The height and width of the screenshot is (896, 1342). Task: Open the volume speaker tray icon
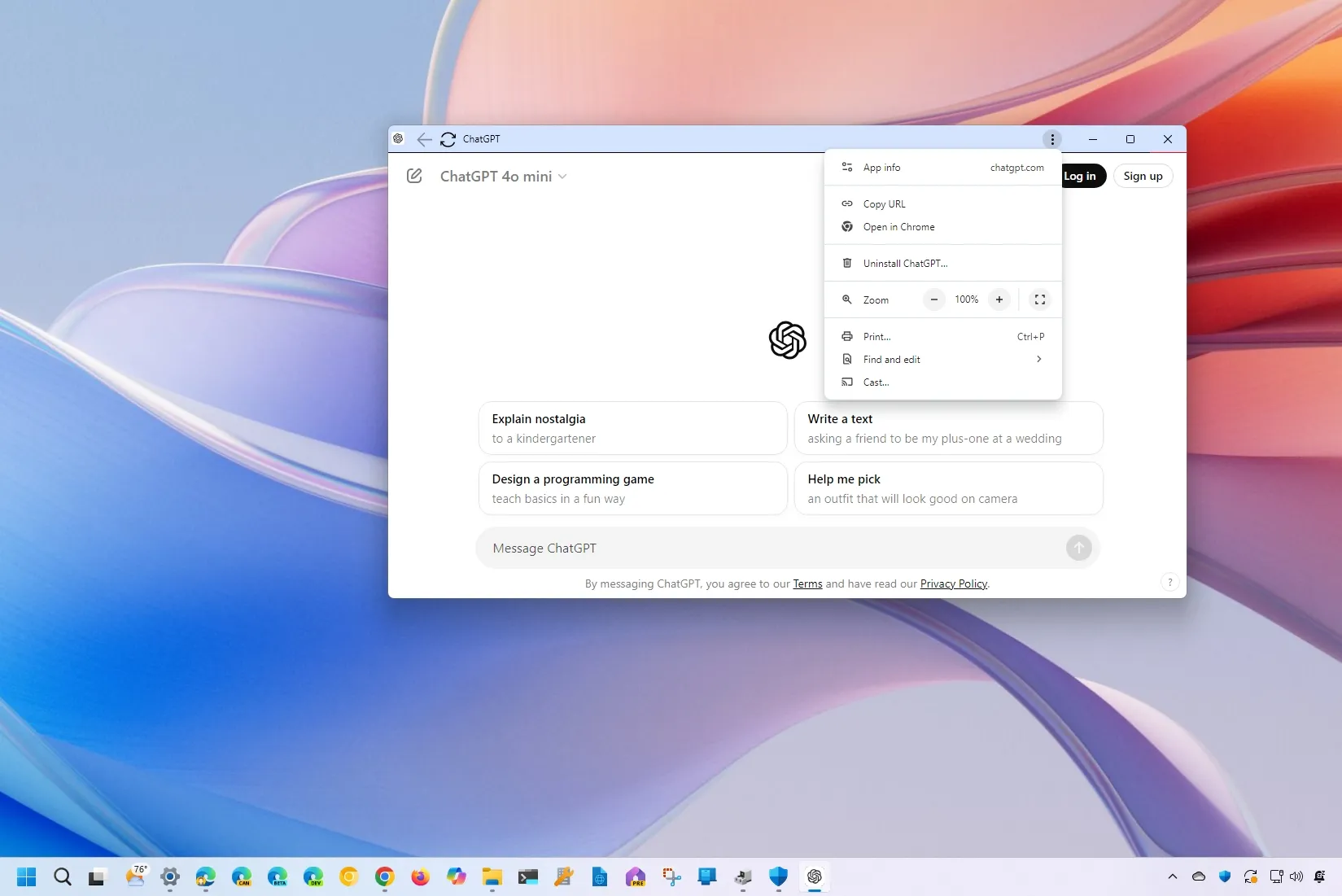click(1296, 876)
